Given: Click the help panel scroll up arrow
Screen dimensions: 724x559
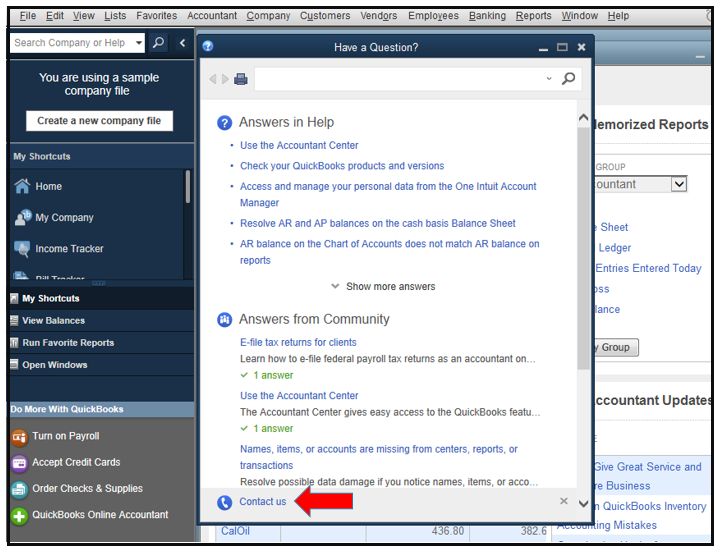Looking at the screenshot, I should pyautogui.click(x=583, y=118).
